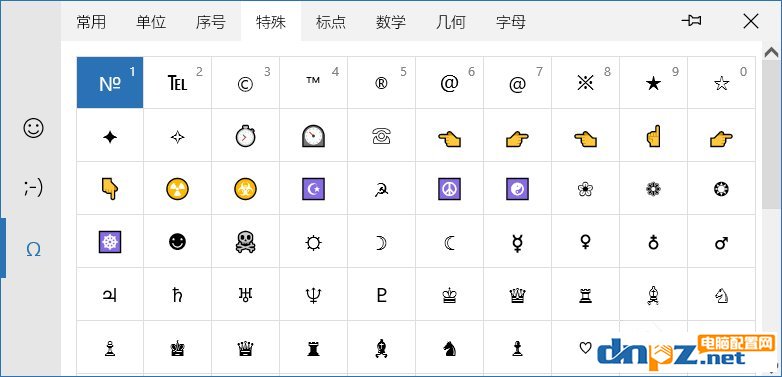782x377 pixels.
Task: Insert the black four-pointed star ✦
Action: click(110, 136)
